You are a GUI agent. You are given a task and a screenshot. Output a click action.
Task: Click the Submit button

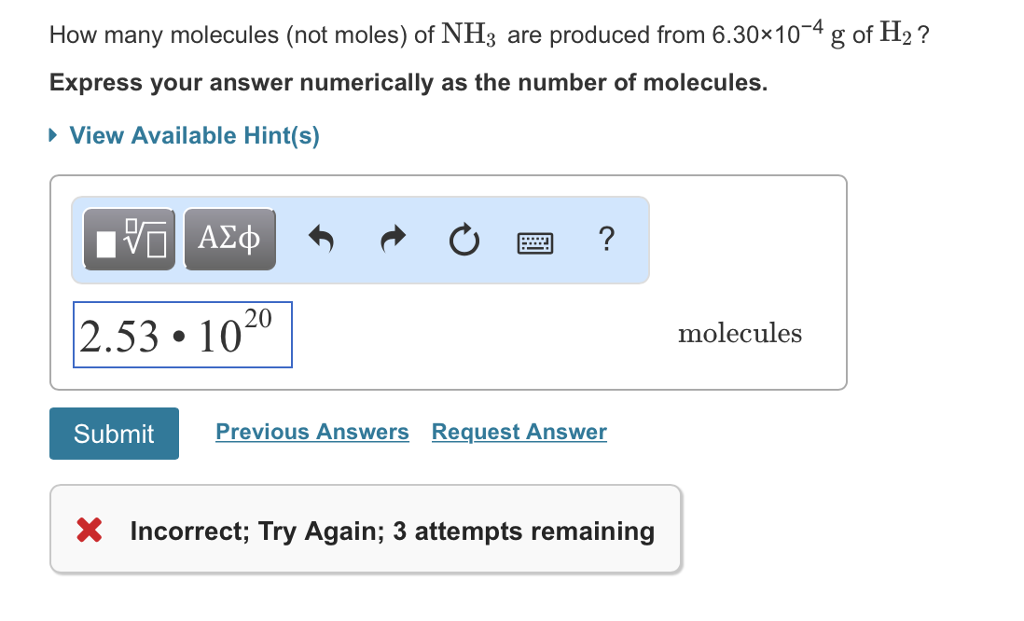tap(113, 433)
